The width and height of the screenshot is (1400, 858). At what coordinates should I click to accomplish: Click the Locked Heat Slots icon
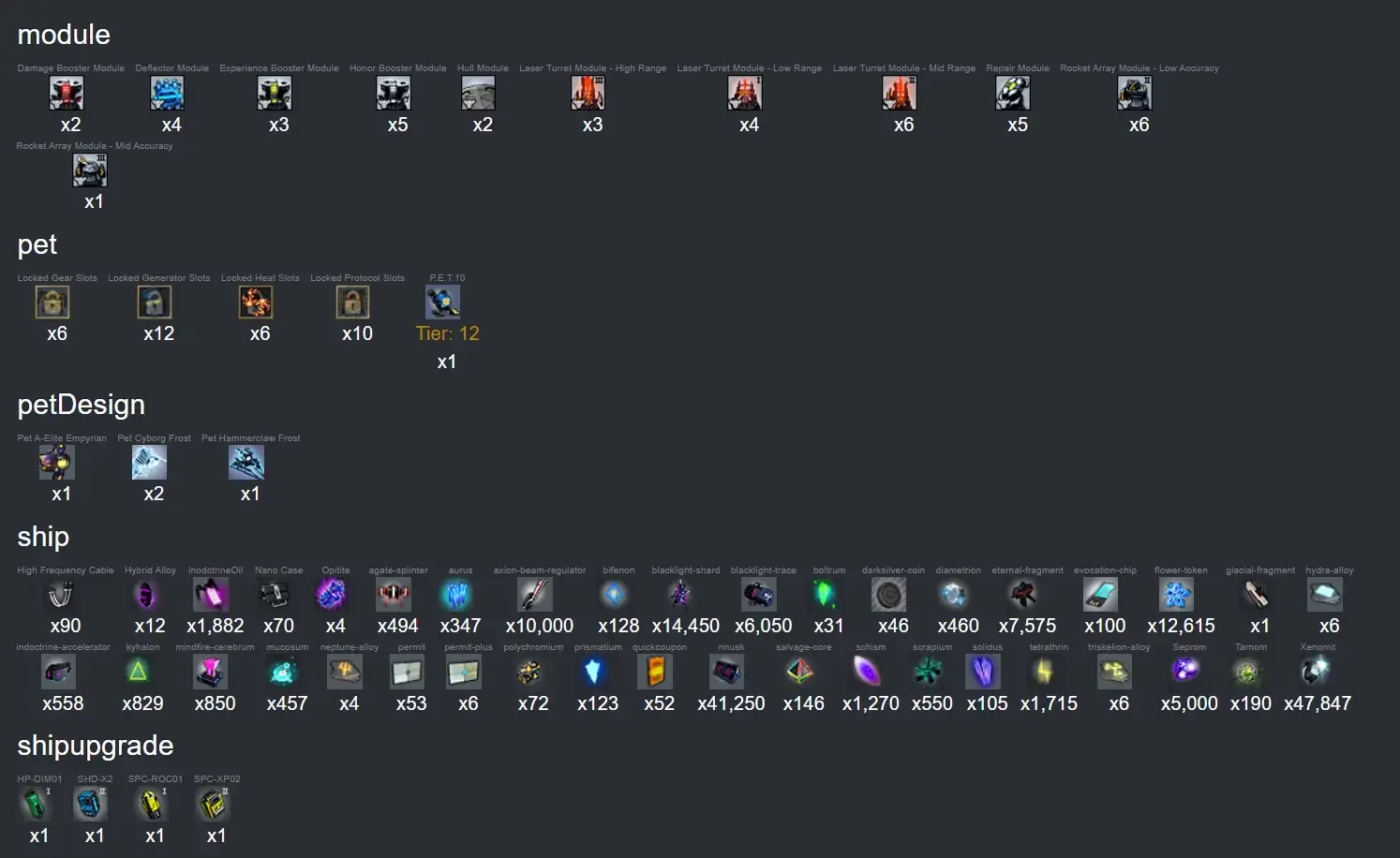256,303
